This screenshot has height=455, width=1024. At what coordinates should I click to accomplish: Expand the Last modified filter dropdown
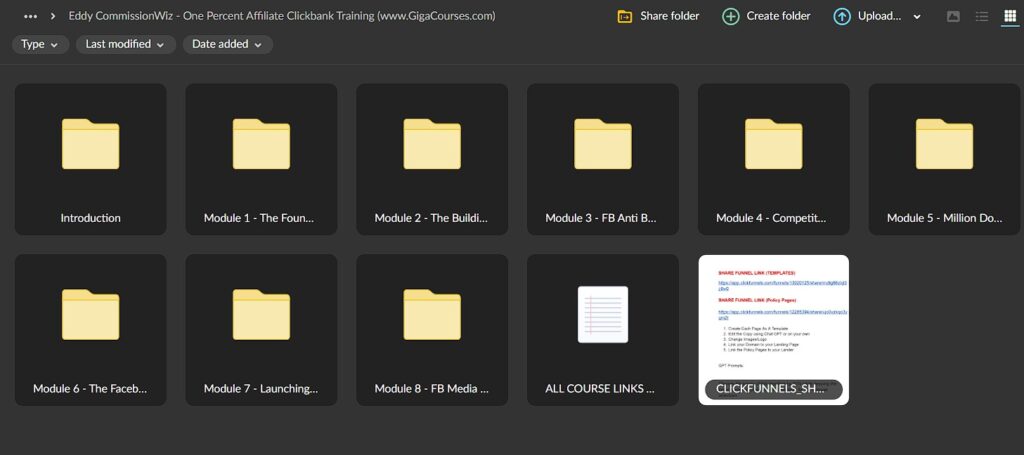tap(124, 44)
